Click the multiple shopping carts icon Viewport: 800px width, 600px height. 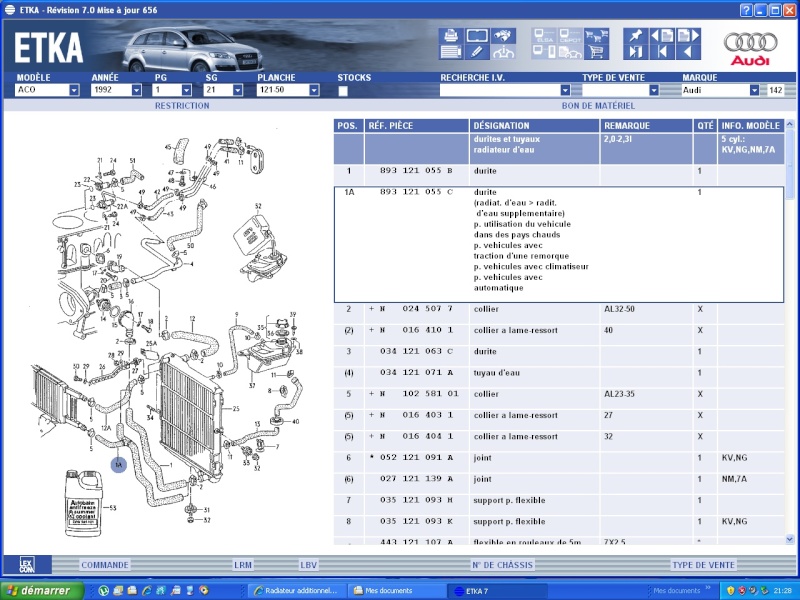[596, 36]
